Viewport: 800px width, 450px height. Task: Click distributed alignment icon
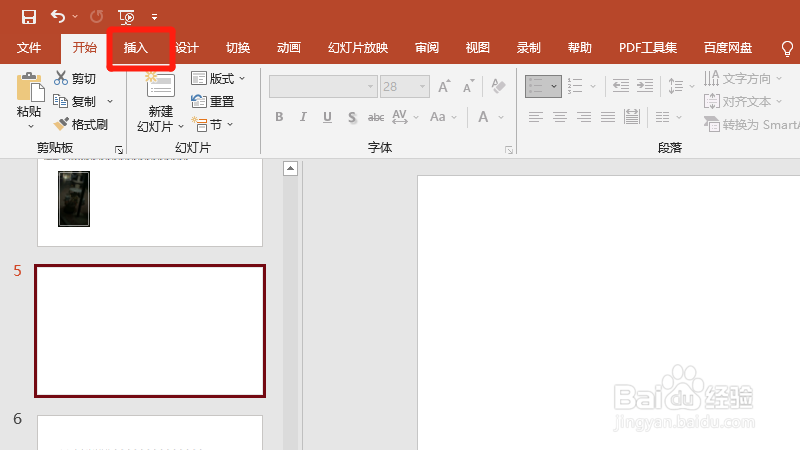pyautogui.click(x=632, y=117)
